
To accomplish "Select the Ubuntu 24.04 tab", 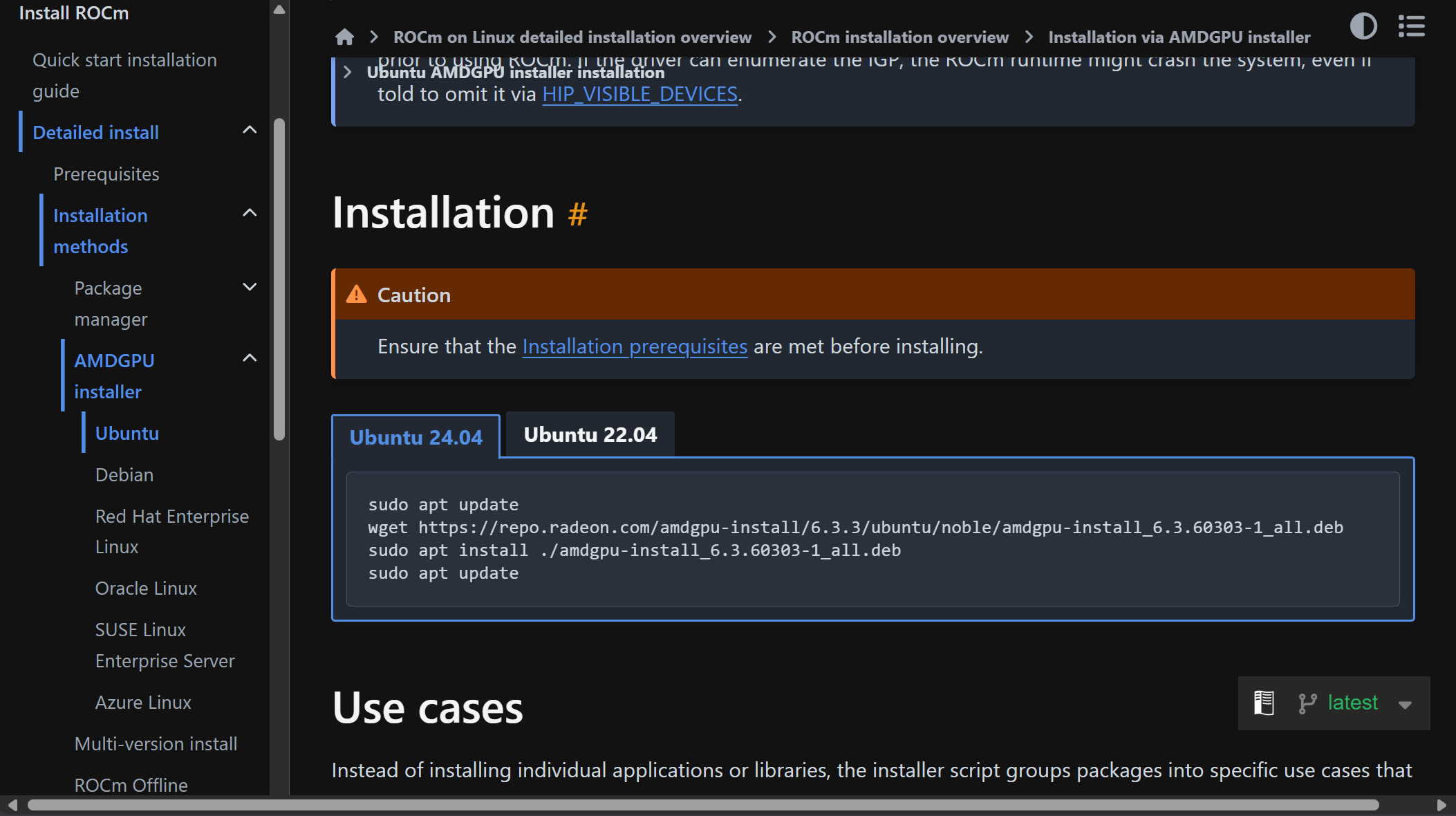I will (x=416, y=438).
